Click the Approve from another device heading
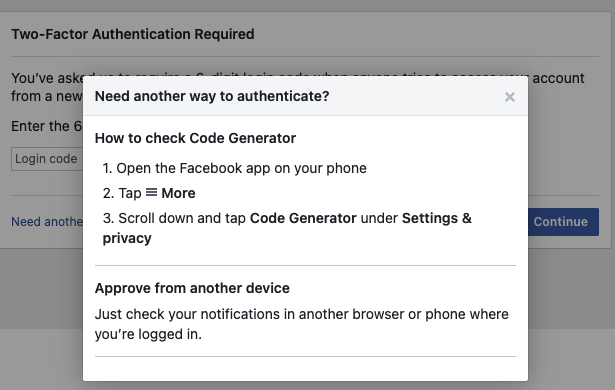The width and height of the screenshot is (615, 390). click(x=192, y=288)
